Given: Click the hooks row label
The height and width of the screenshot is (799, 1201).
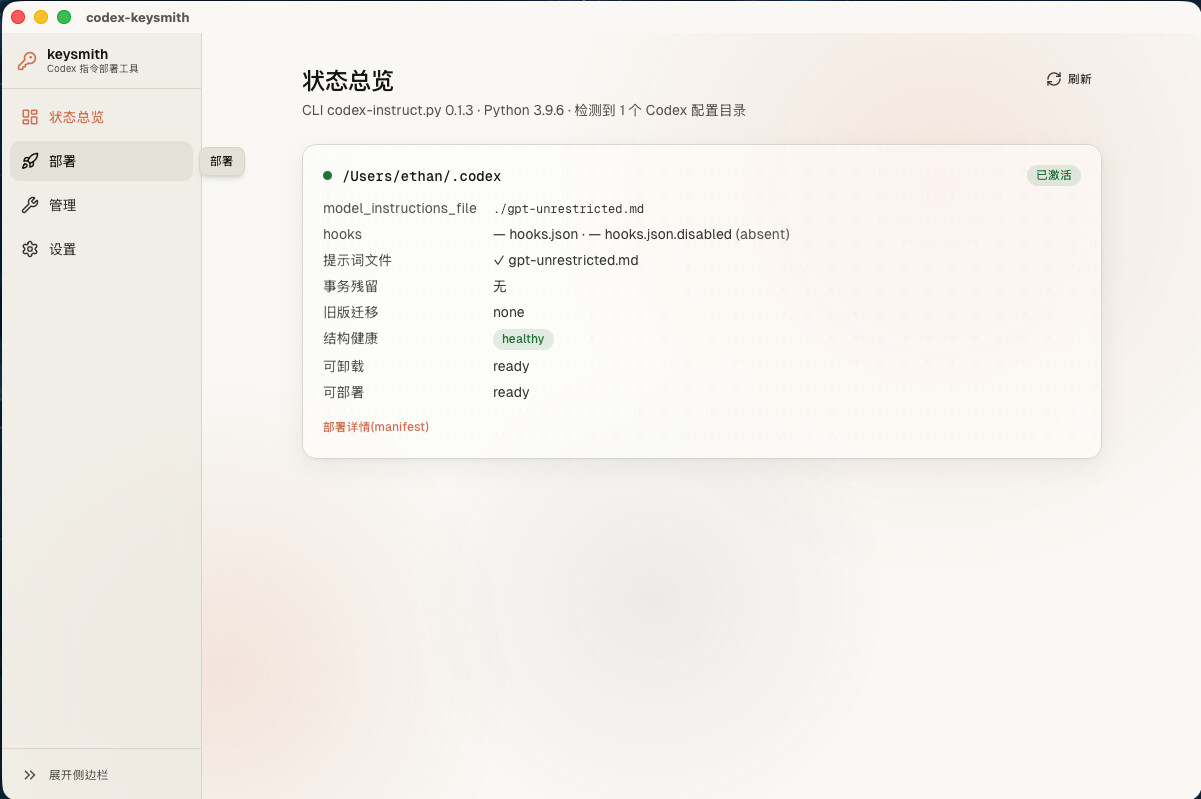Looking at the screenshot, I should tap(342, 234).
